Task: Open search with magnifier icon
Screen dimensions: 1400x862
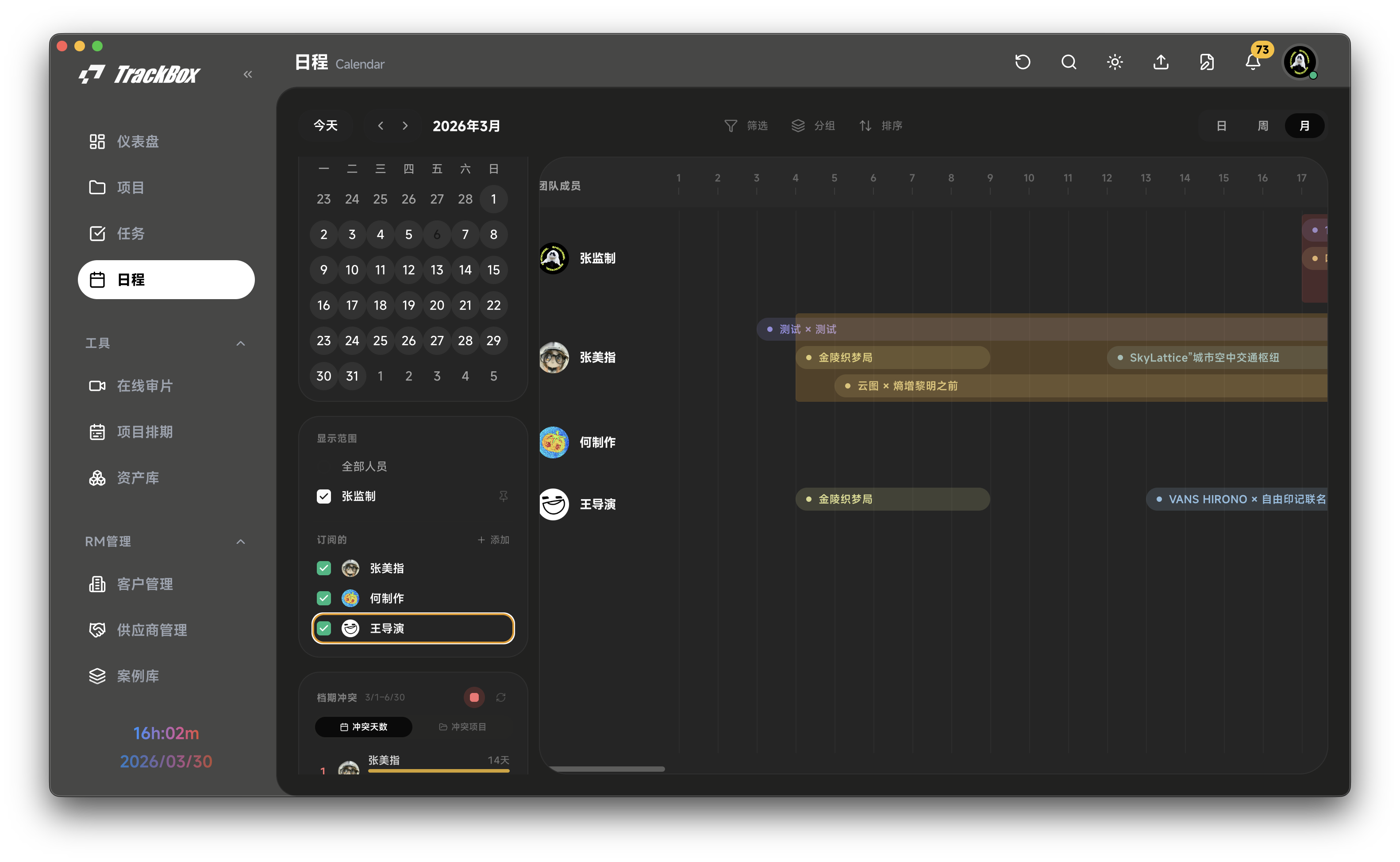Action: (1069, 62)
